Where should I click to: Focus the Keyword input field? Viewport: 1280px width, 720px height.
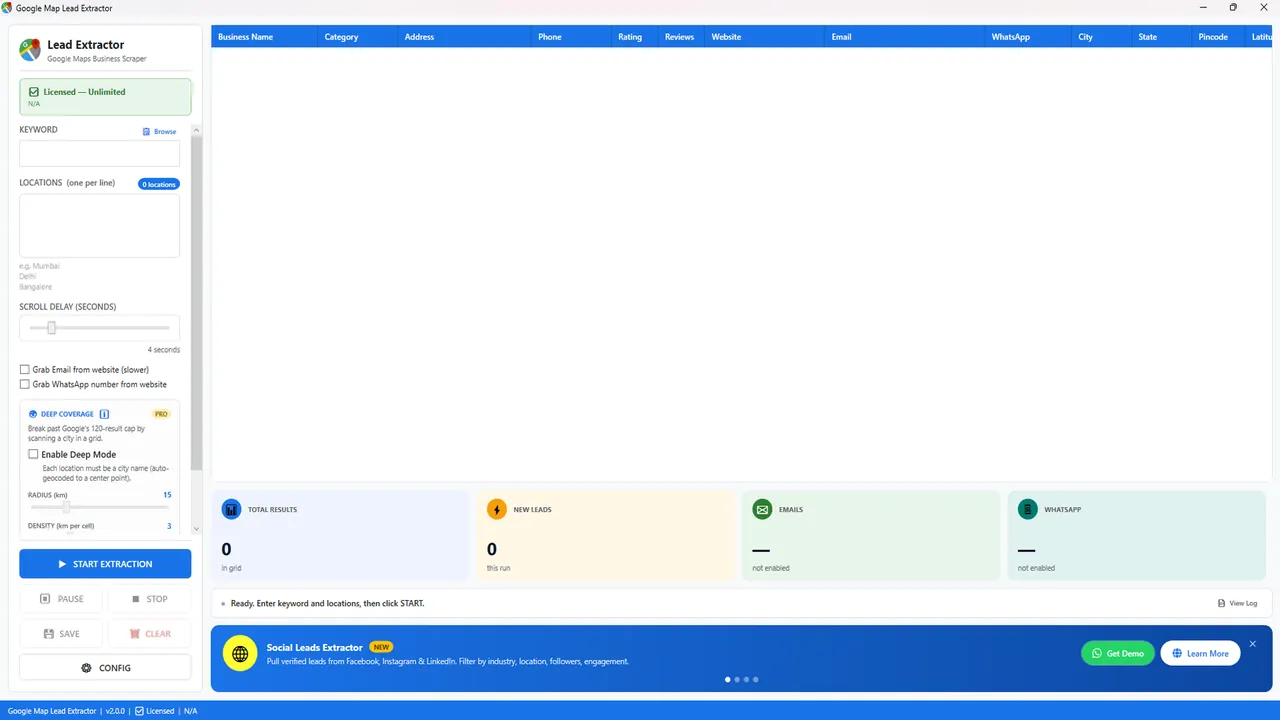pyautogui.click(x=100, y=153)
